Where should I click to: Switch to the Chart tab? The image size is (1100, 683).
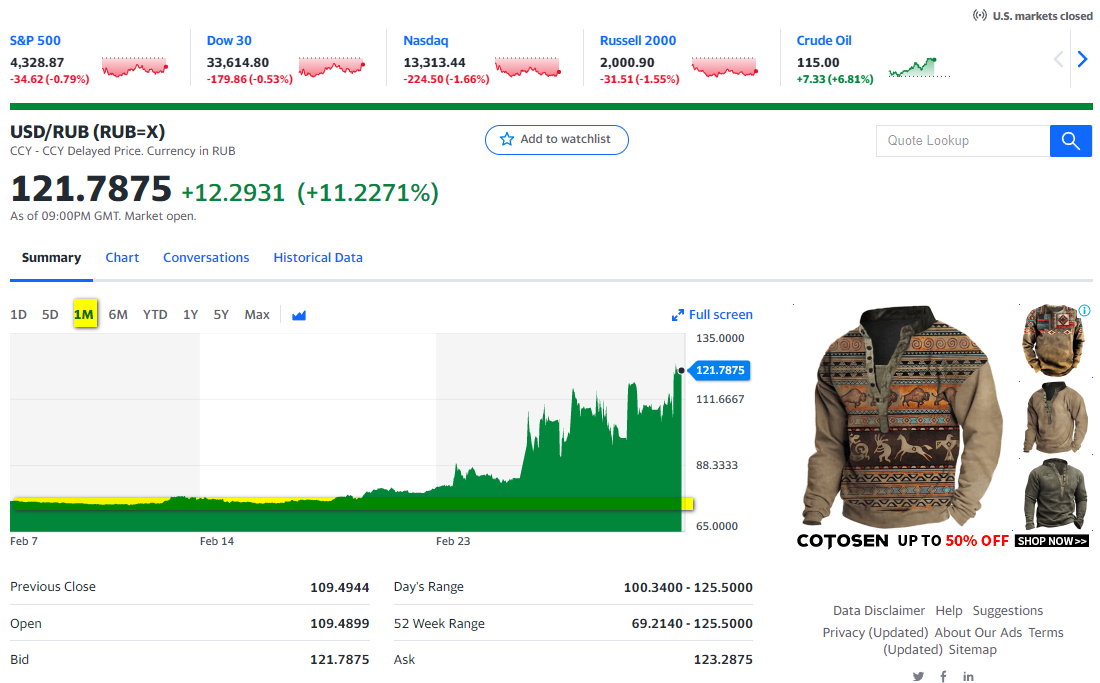pos(122,257)
